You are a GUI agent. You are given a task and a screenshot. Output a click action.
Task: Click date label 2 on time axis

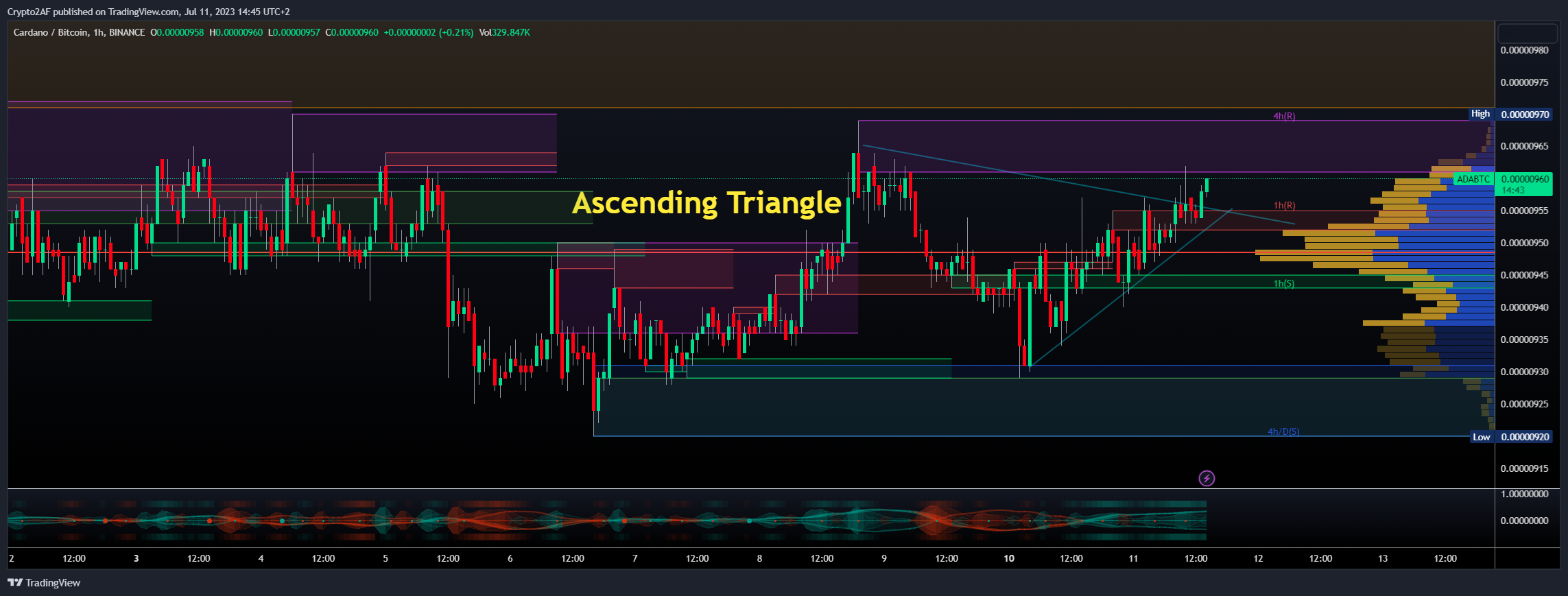click(12, 558)
